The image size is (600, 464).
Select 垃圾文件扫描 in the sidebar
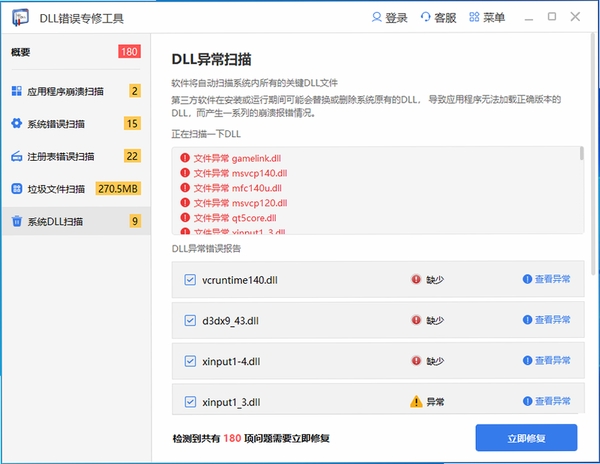coord(76,189)
